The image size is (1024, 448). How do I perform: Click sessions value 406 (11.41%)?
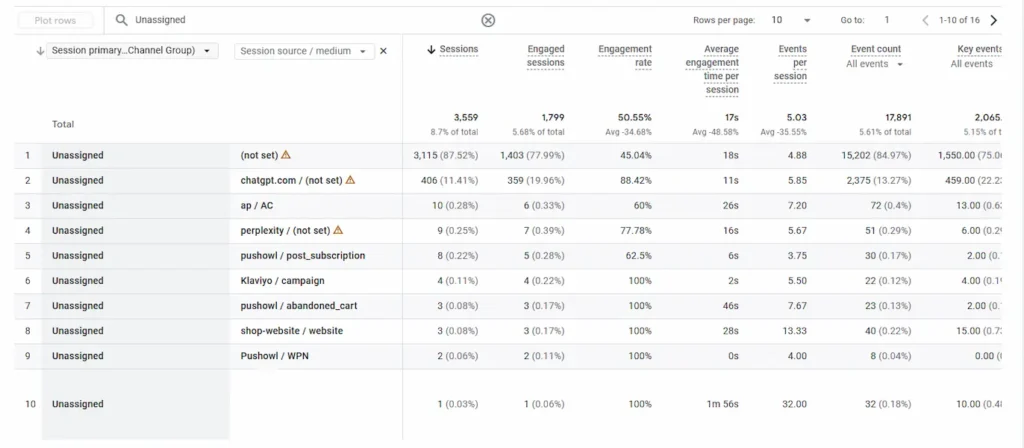[x=450, y=180]
